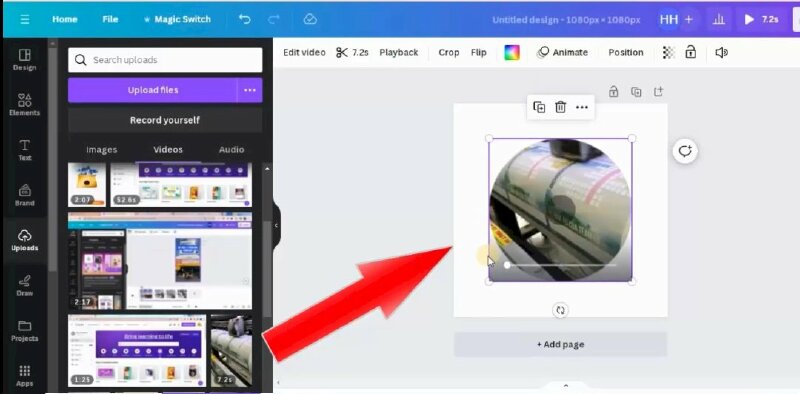Switch to the Audio tab
Viewport: 800px width, 394px height.
coord(231,150)
